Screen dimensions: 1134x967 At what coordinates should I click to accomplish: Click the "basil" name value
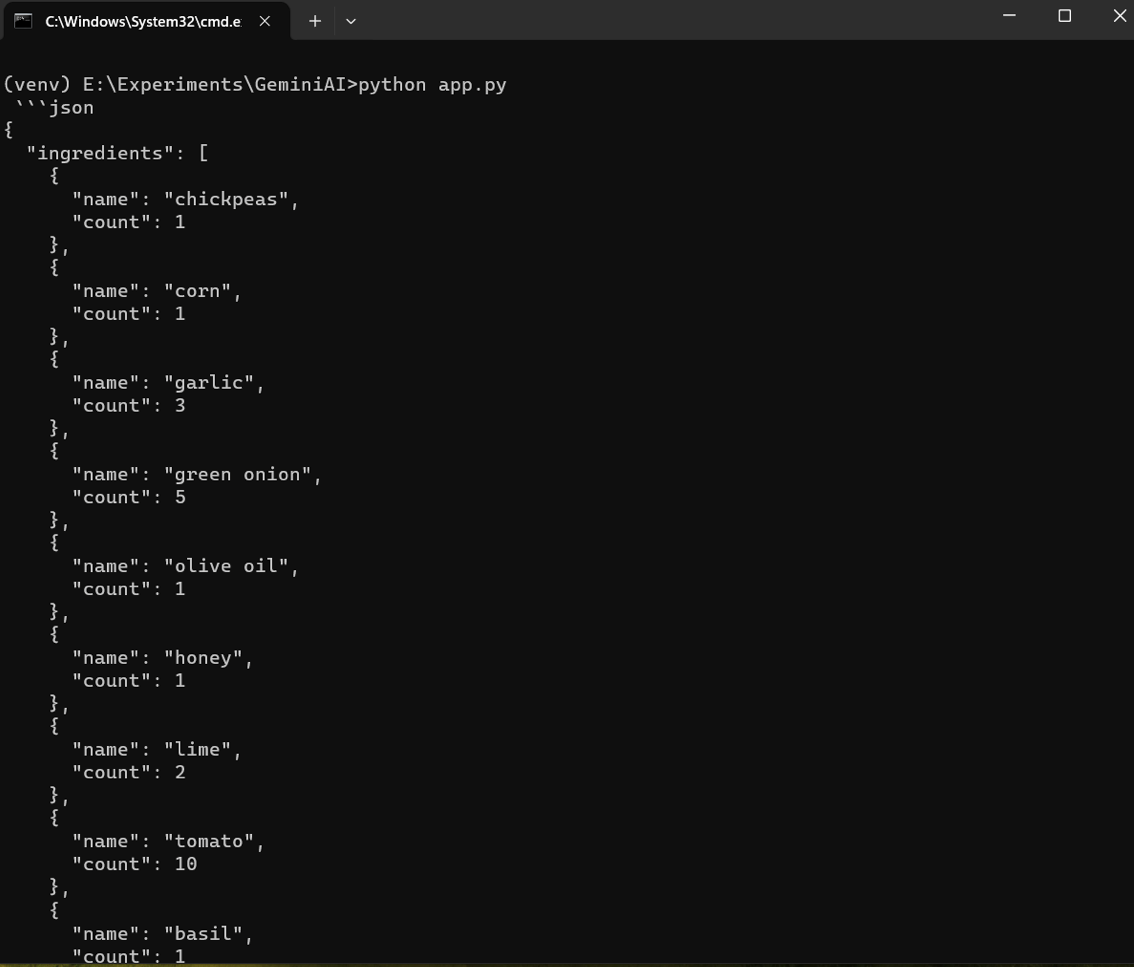[203, 933]
